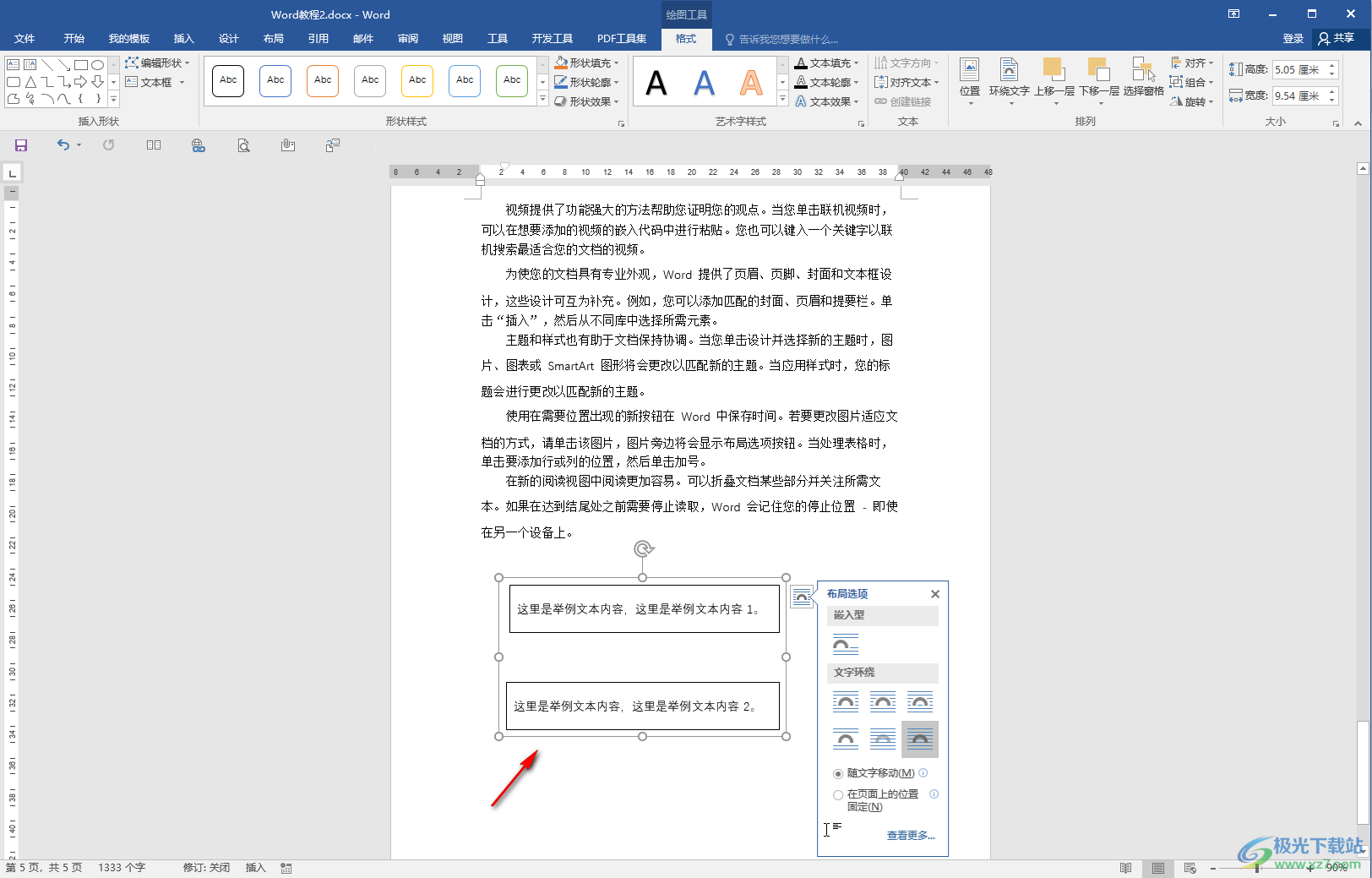Image resolution: width=1372 pixels, height=878 pixels.
Task: Click the purple Save icon in quick access bar
Action: coord(21,145)
